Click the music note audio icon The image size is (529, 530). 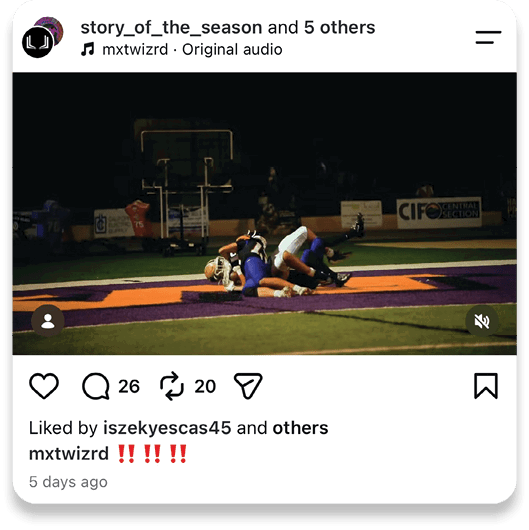(x=88, y=49)
